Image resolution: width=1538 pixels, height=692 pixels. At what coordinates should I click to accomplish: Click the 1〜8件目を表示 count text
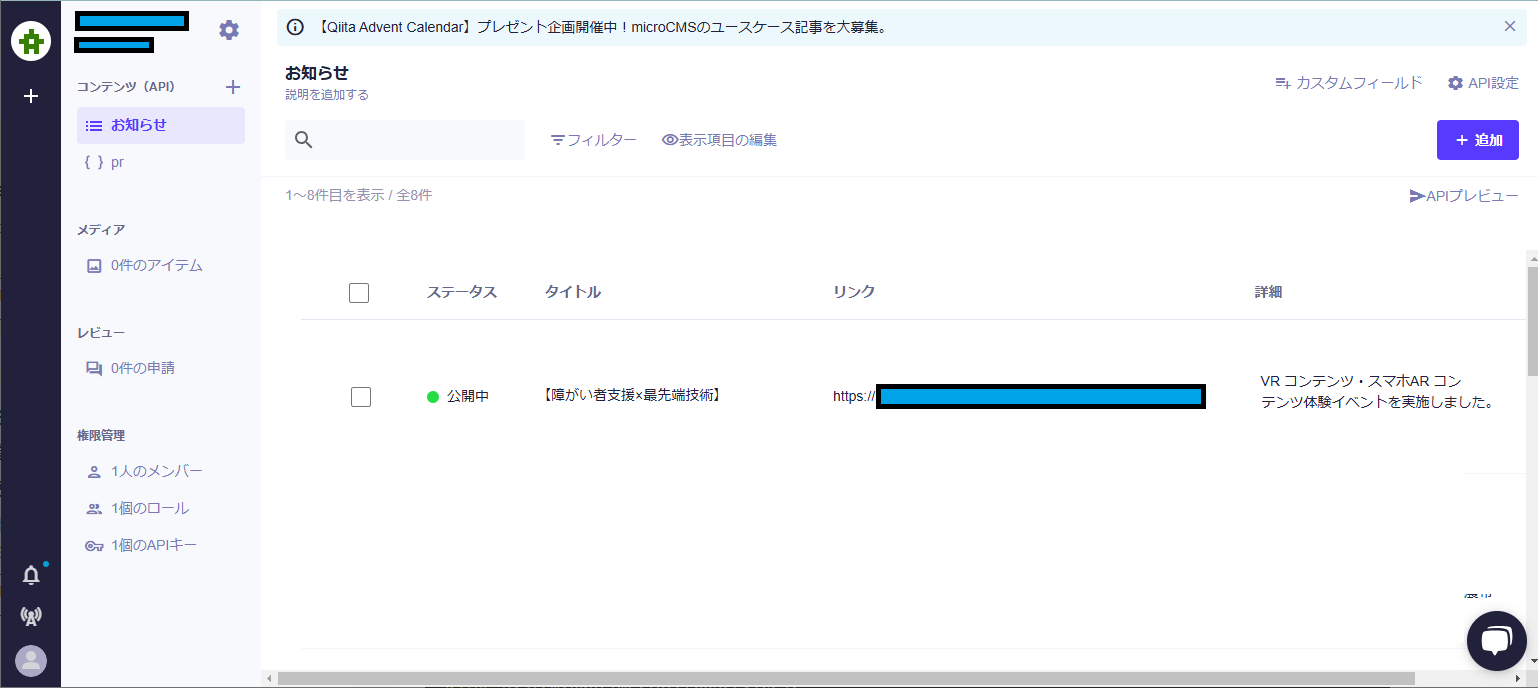coord(358,195)
